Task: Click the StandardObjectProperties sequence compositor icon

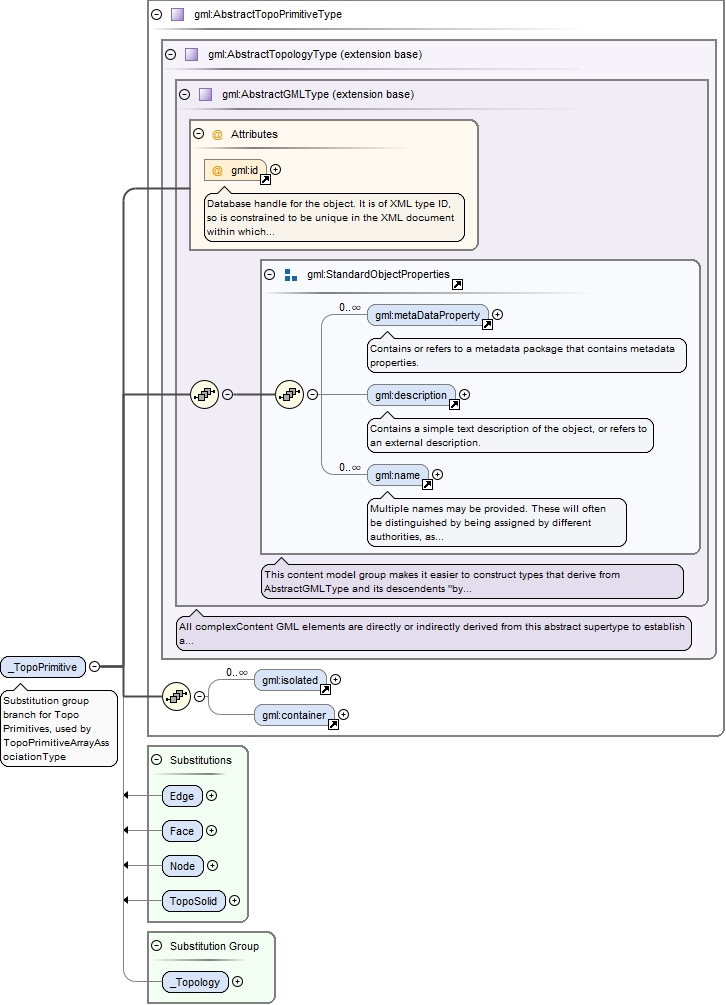Action: pos(290,395)
